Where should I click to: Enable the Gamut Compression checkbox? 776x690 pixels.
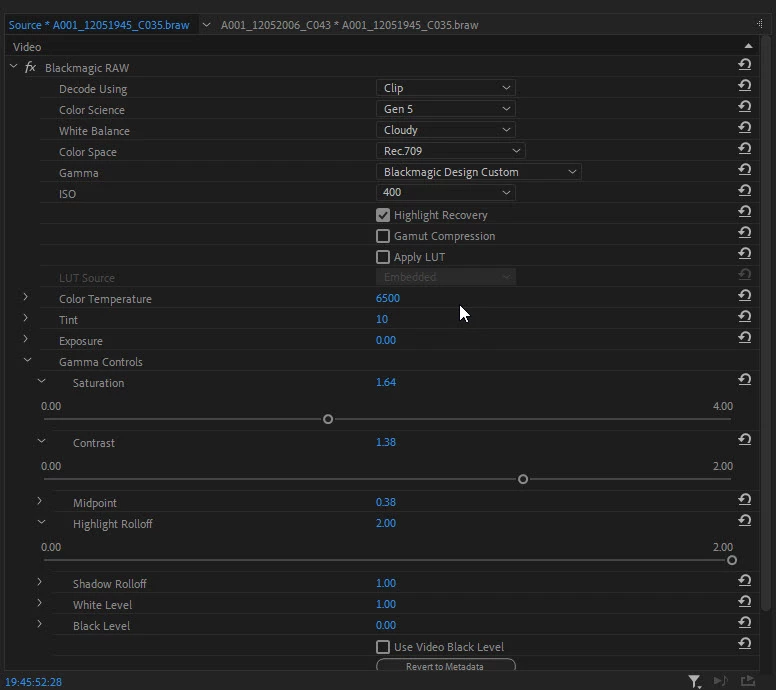click(383, 236)
